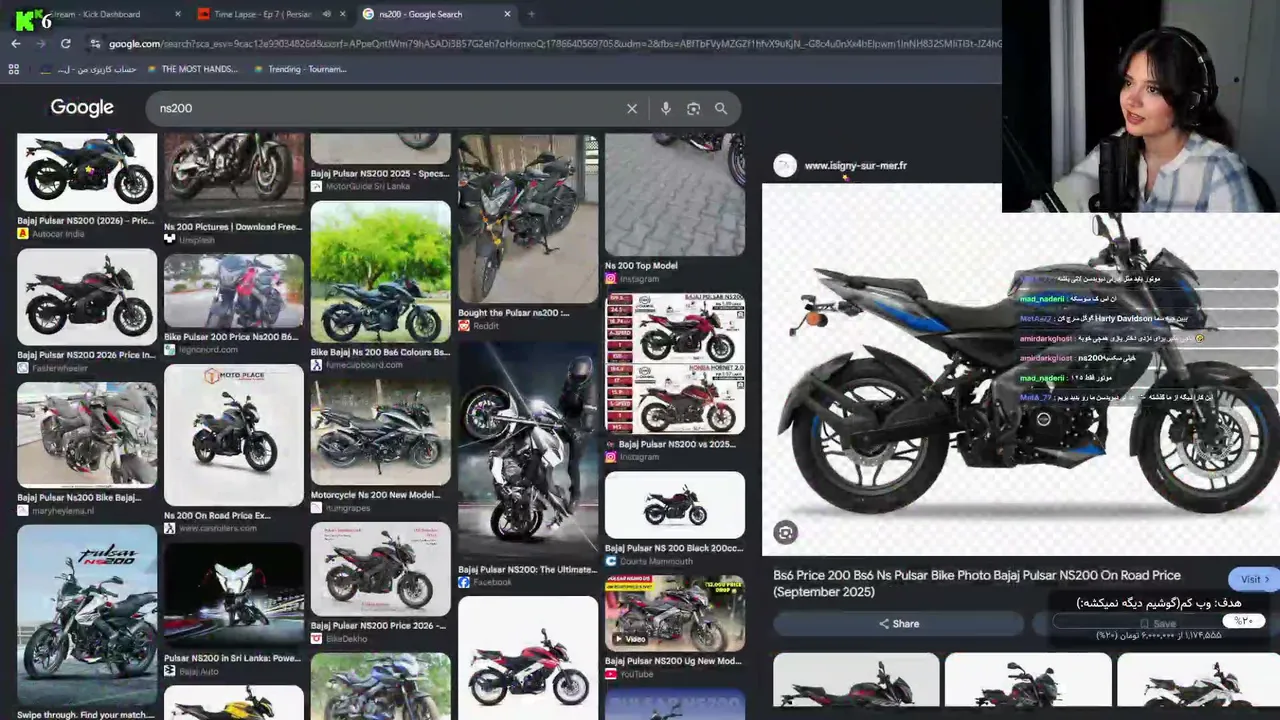1280x720 pixels.
Task: Click the Visit button in preview panel
Action: point(1254,580)
